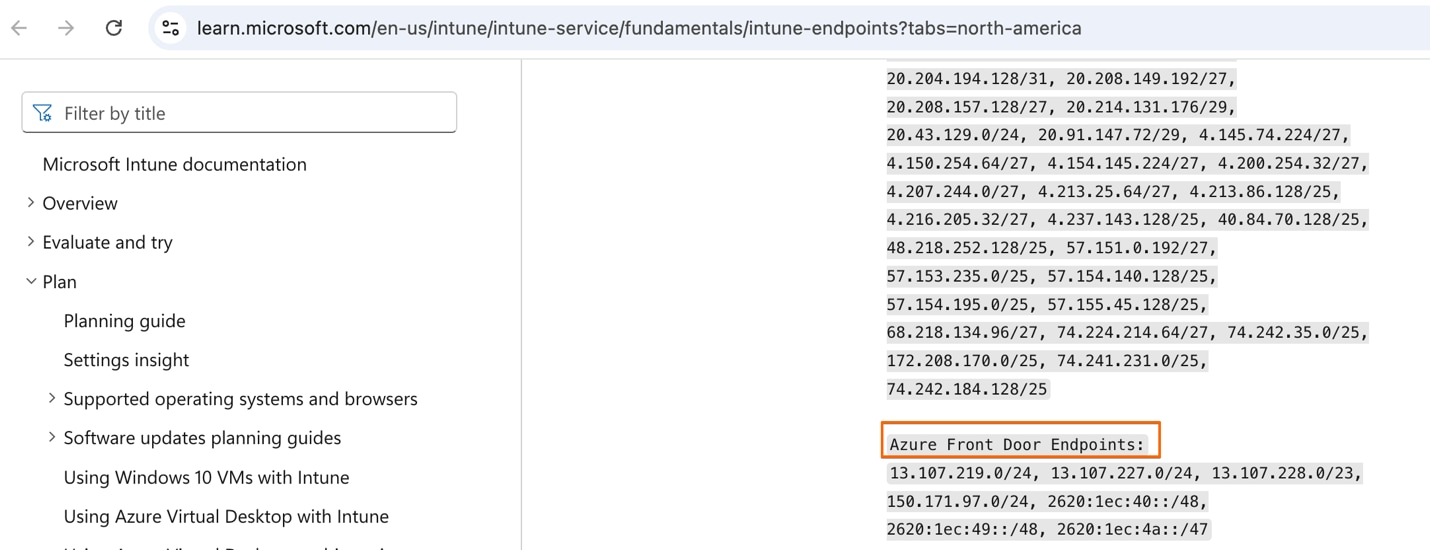The height and width of the screenshot is (550, 1430).
Task: Expand Software updates planning guides chevron
Action: point(52,438)
